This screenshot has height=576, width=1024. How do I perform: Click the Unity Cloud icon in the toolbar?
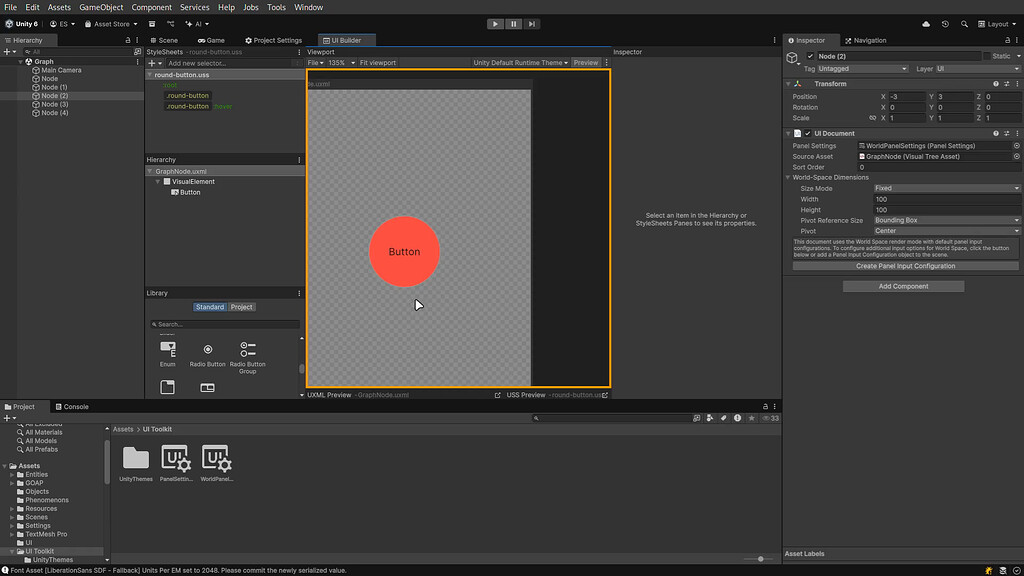[x=926, y=23]
